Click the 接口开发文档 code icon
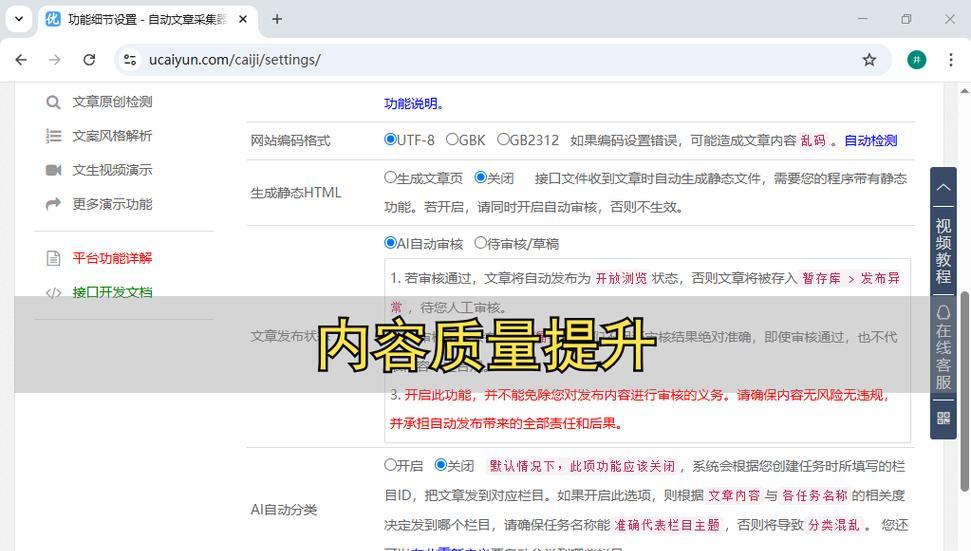Viewport: 971px width, 551px height. tap(53, 293)
